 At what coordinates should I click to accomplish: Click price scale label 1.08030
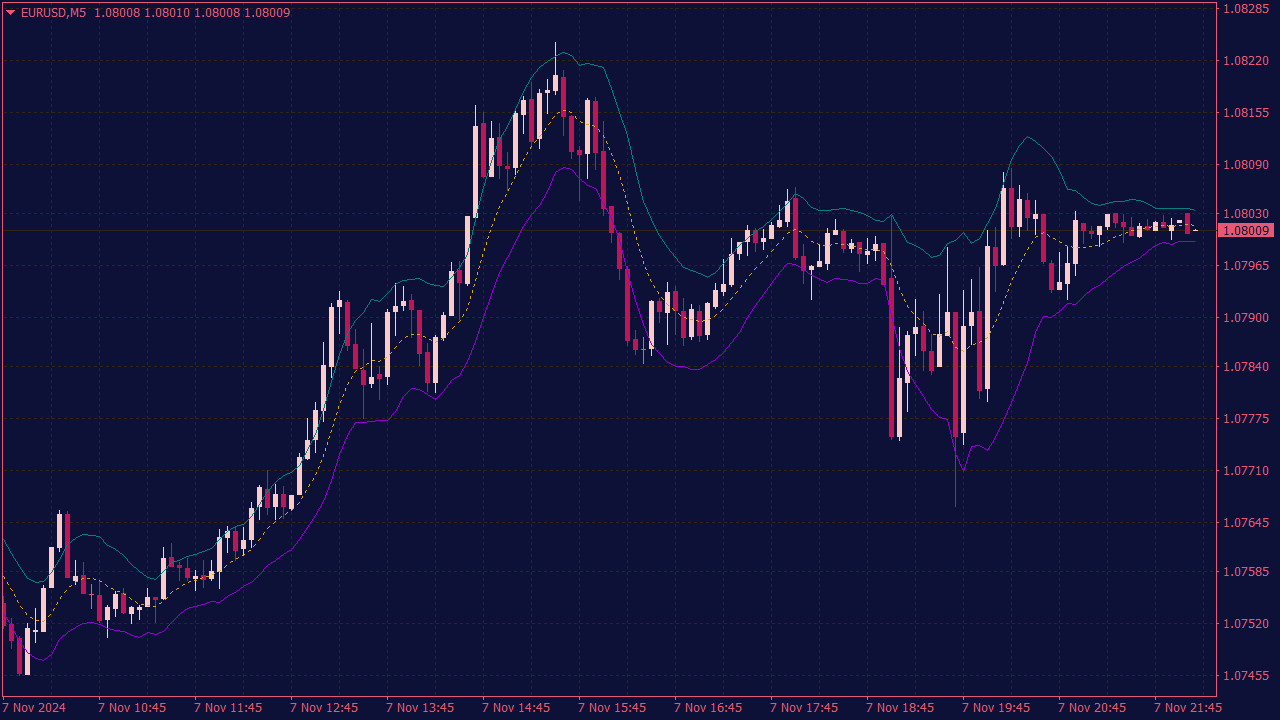click(x=1246, y=214)
